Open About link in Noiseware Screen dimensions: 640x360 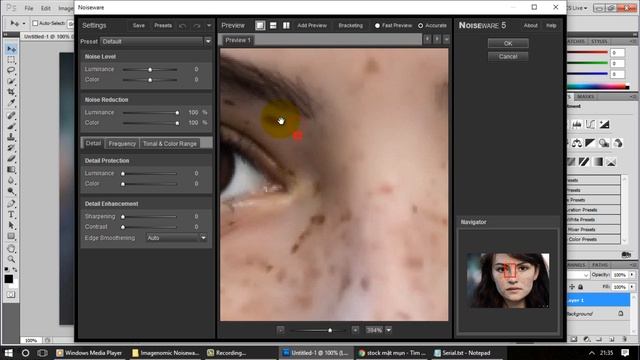click(531, 25)
